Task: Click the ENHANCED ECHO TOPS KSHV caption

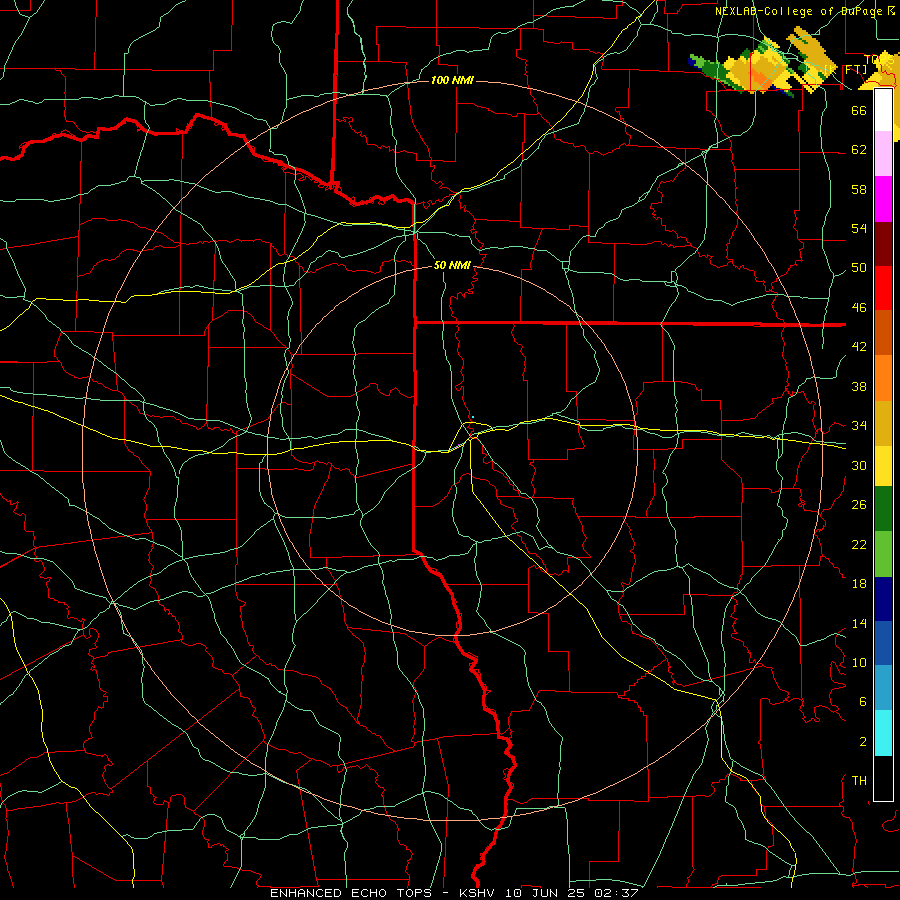Action: [454, 893]
